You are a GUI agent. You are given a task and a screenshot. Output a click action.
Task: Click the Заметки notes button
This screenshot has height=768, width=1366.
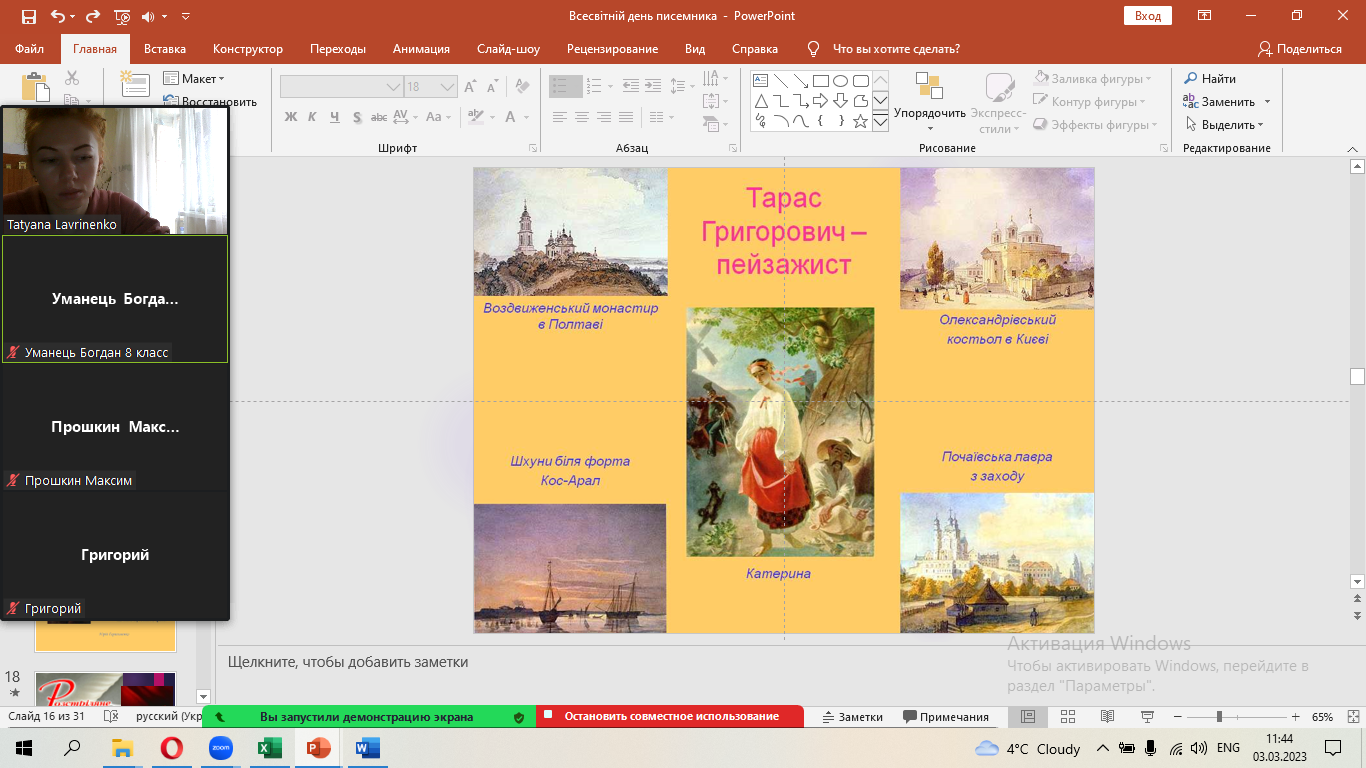click(853, 717)
